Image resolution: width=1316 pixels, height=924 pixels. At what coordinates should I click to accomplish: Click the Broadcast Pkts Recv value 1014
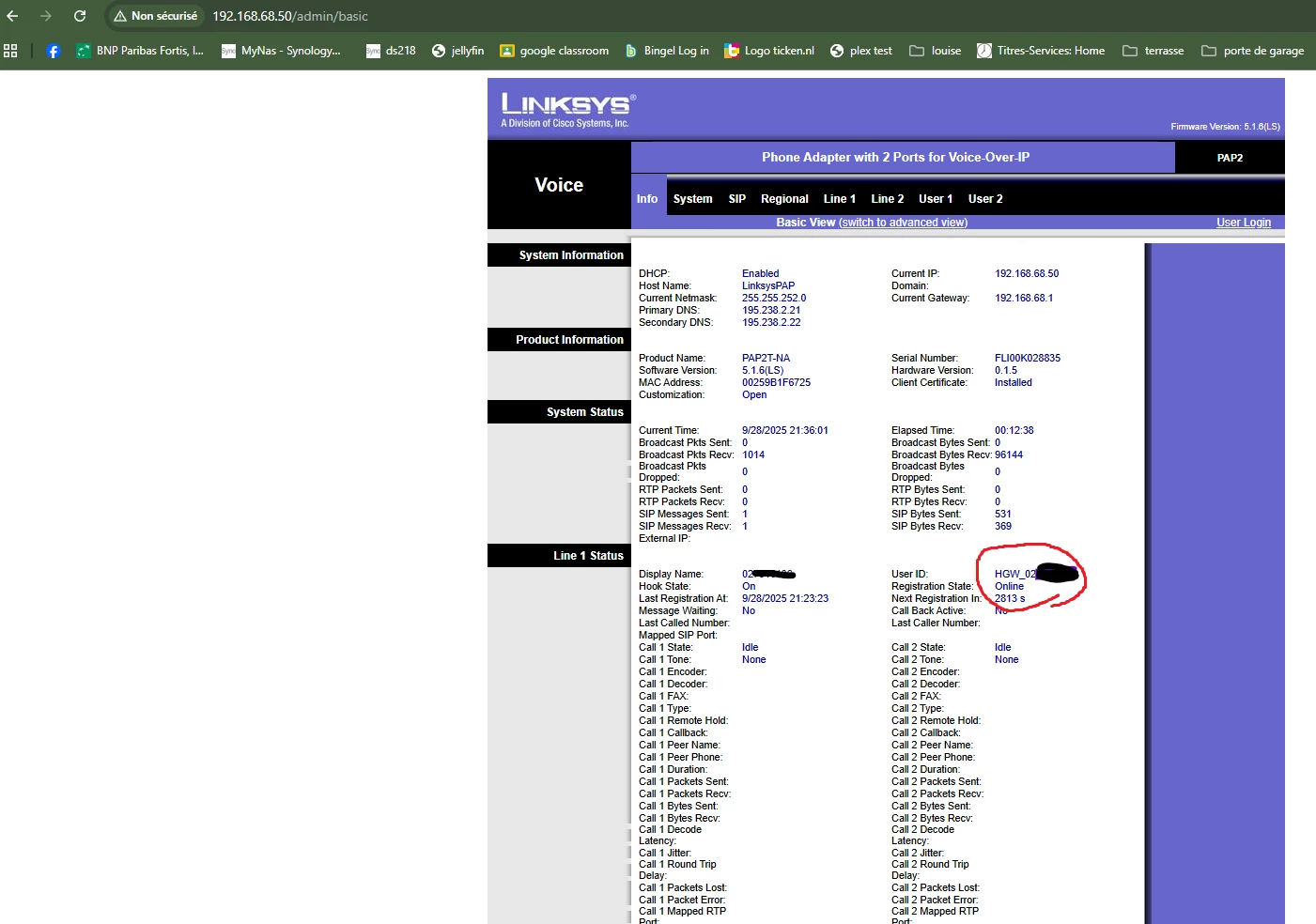coord(753,455)
